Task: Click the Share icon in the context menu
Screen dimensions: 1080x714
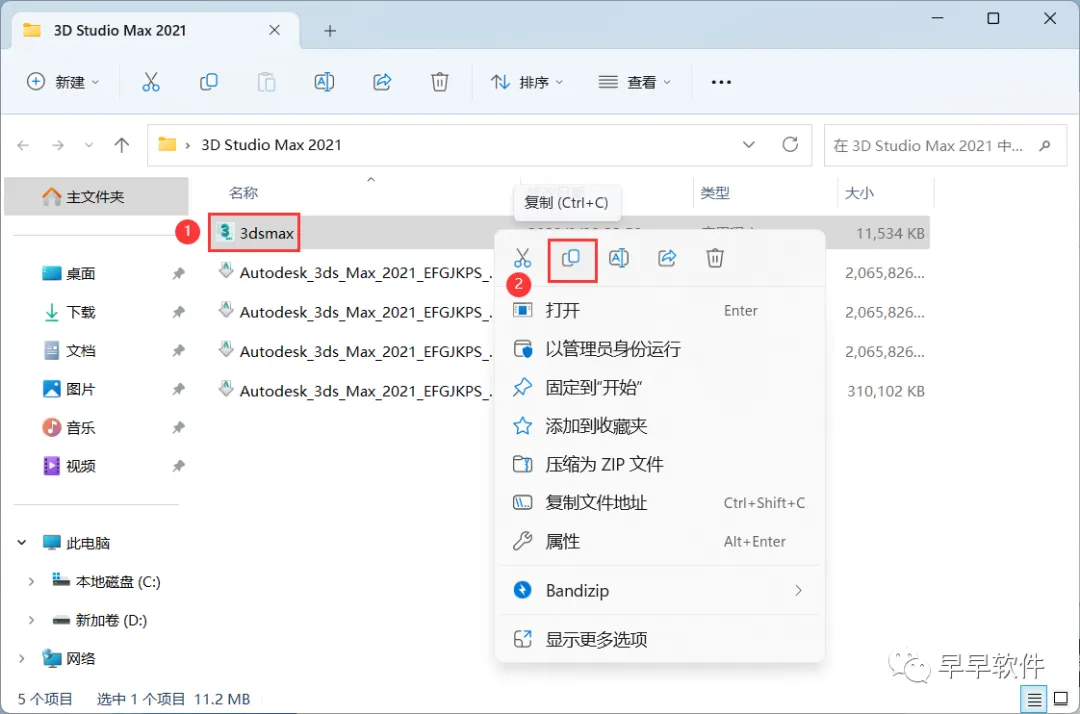Action: tap(667, 259)
